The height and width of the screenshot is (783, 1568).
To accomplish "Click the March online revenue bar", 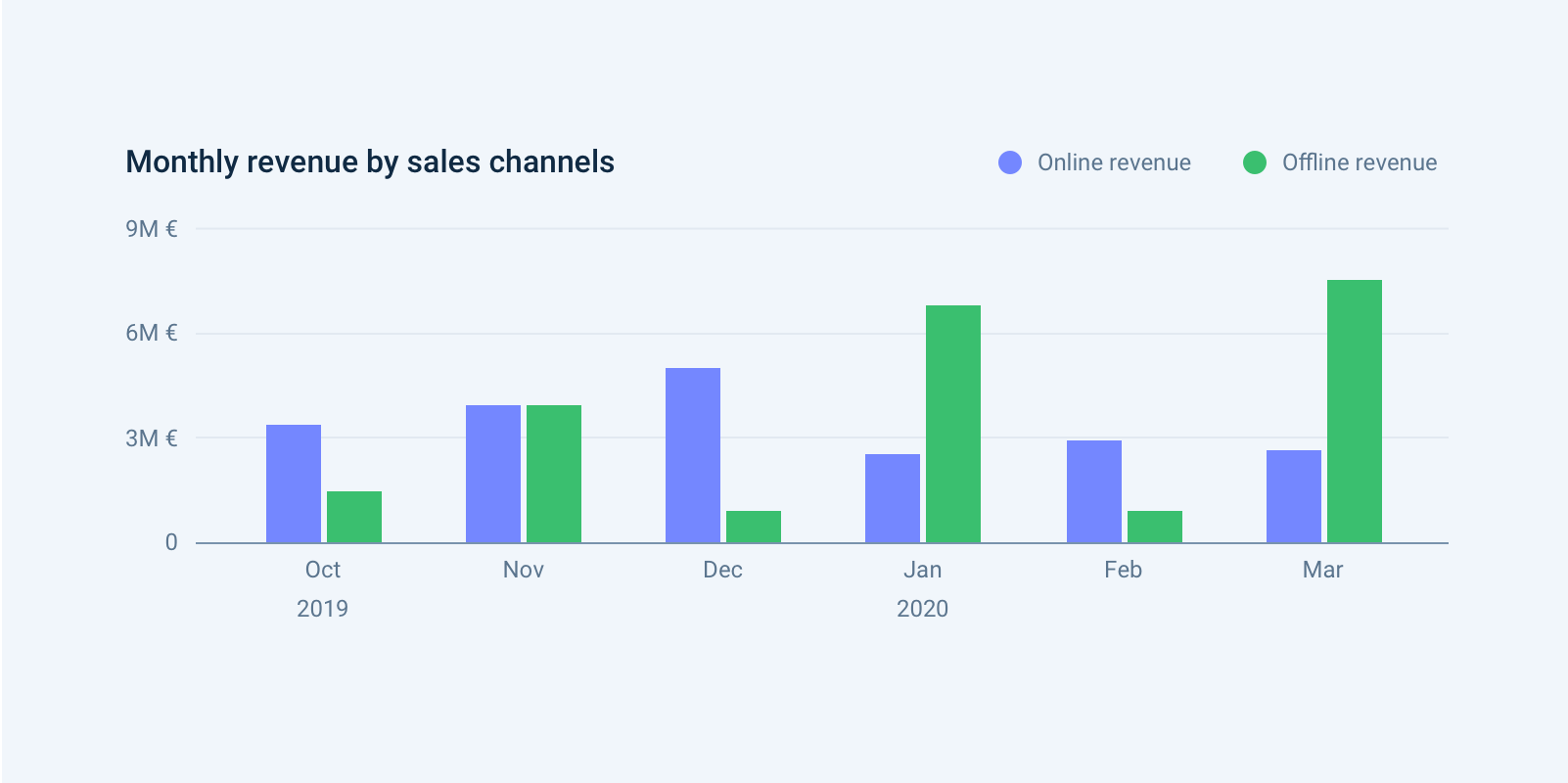I will pos(1294,496).
